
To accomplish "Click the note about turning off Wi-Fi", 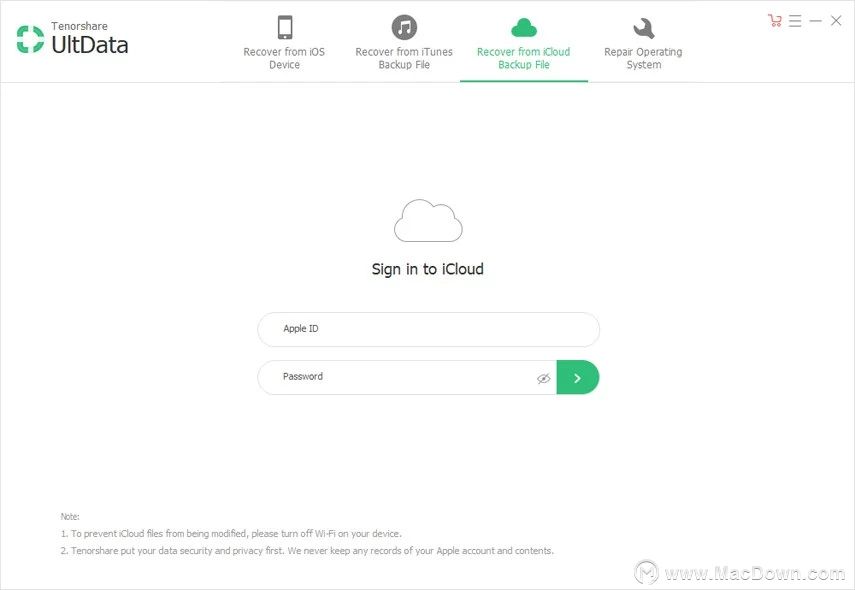I will [231, 533].
